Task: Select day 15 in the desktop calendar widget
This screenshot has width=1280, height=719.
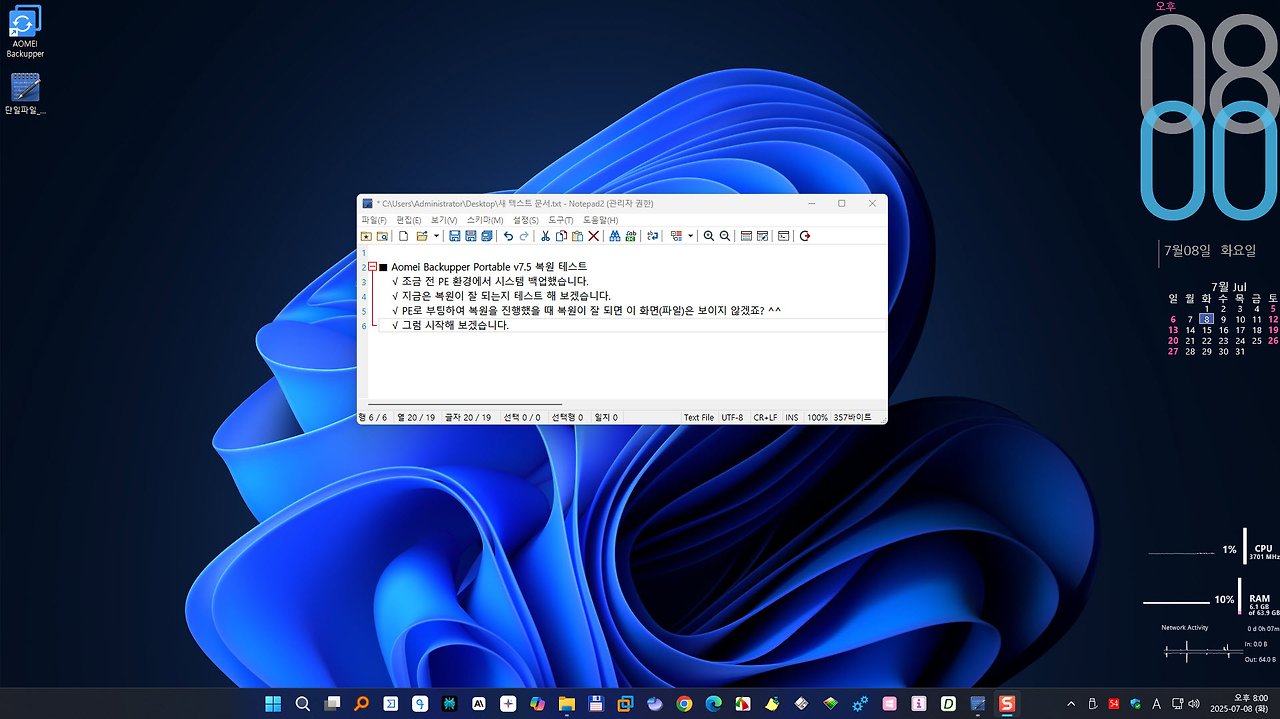Action: pyautogui.click(x=1207, y=330)
